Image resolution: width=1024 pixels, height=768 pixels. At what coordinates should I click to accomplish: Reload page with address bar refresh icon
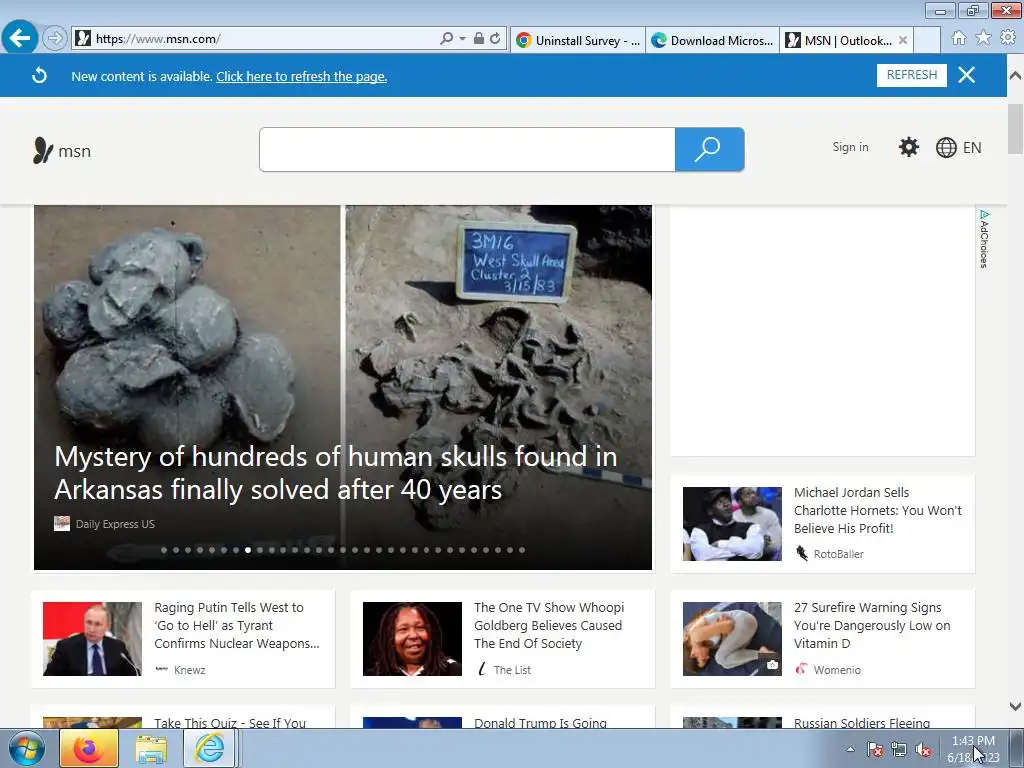495,39
